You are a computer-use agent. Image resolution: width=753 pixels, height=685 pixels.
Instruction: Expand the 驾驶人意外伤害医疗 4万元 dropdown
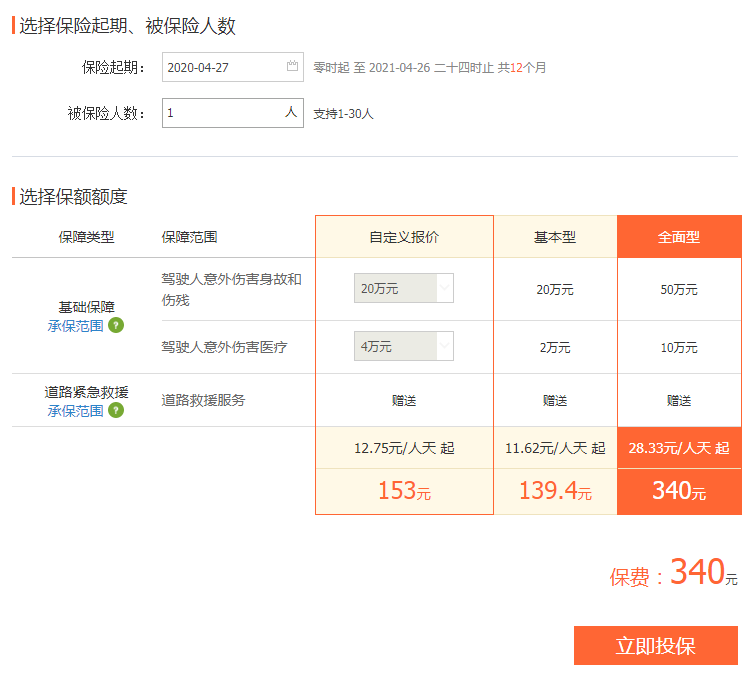404,346
